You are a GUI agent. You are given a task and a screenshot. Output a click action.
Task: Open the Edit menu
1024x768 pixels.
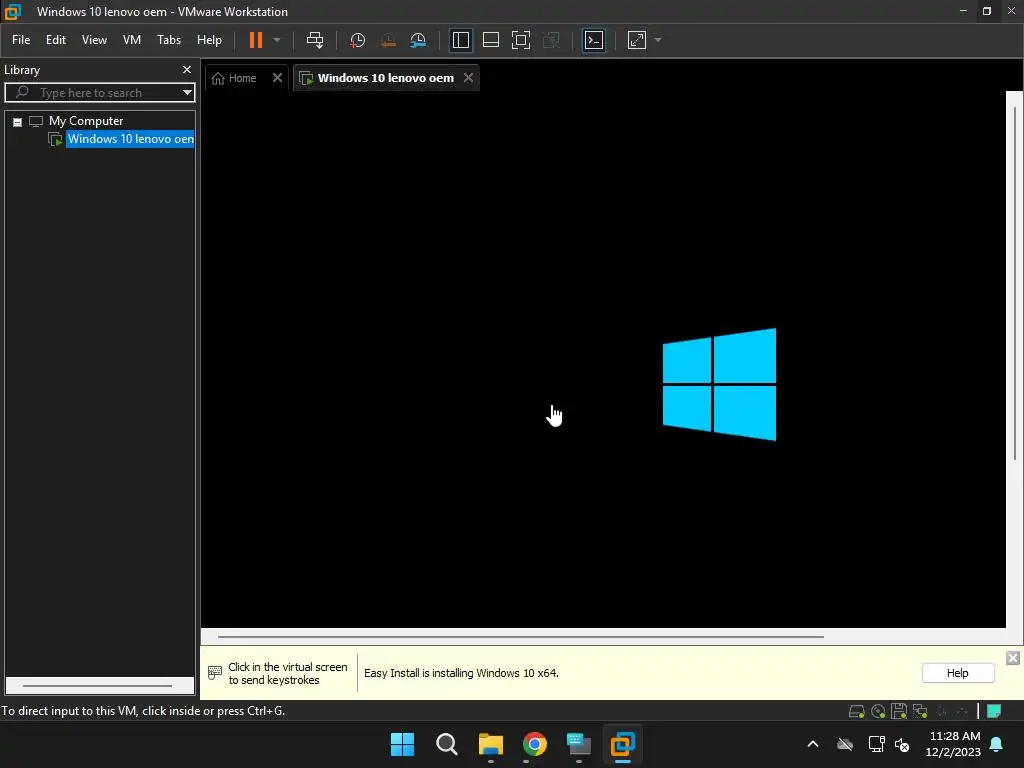tap(56, 40)
